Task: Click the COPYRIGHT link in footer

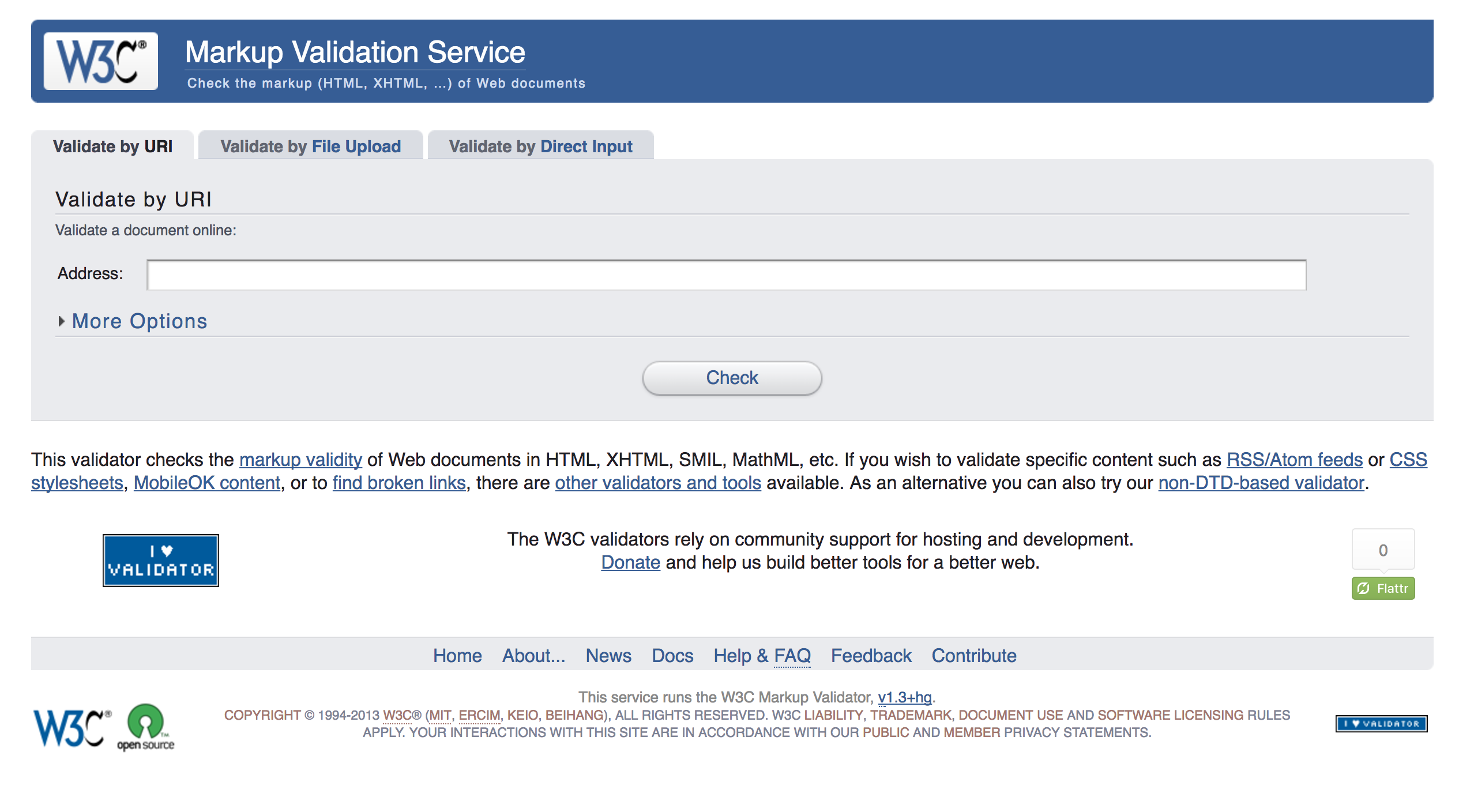Action: click(x=262, y=715)
